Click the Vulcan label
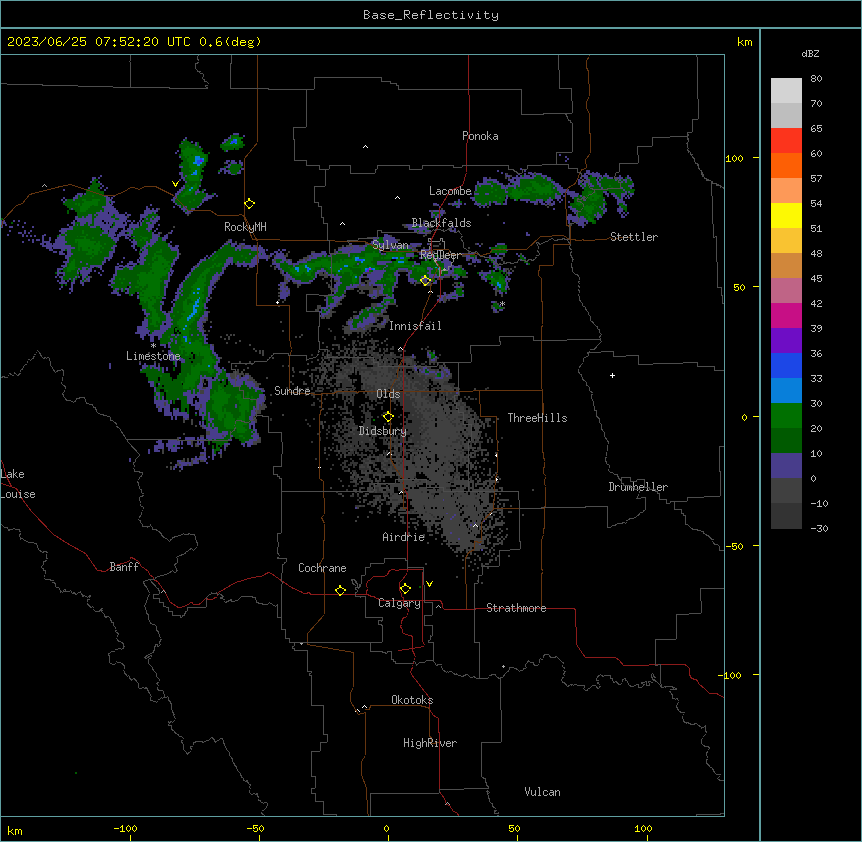The image size is (862, 842). click(x=542, y=792)
